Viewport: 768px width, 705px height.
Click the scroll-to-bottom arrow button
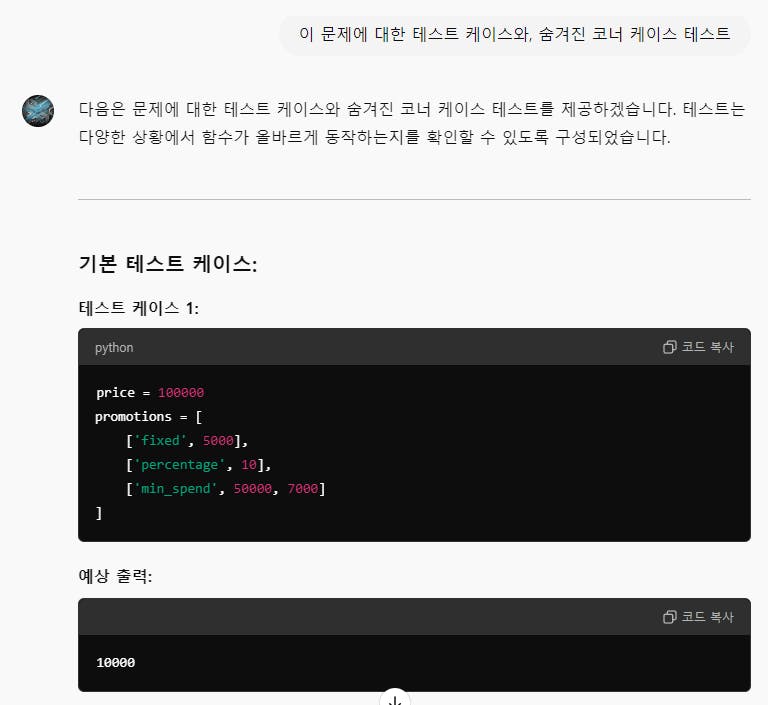395,699
